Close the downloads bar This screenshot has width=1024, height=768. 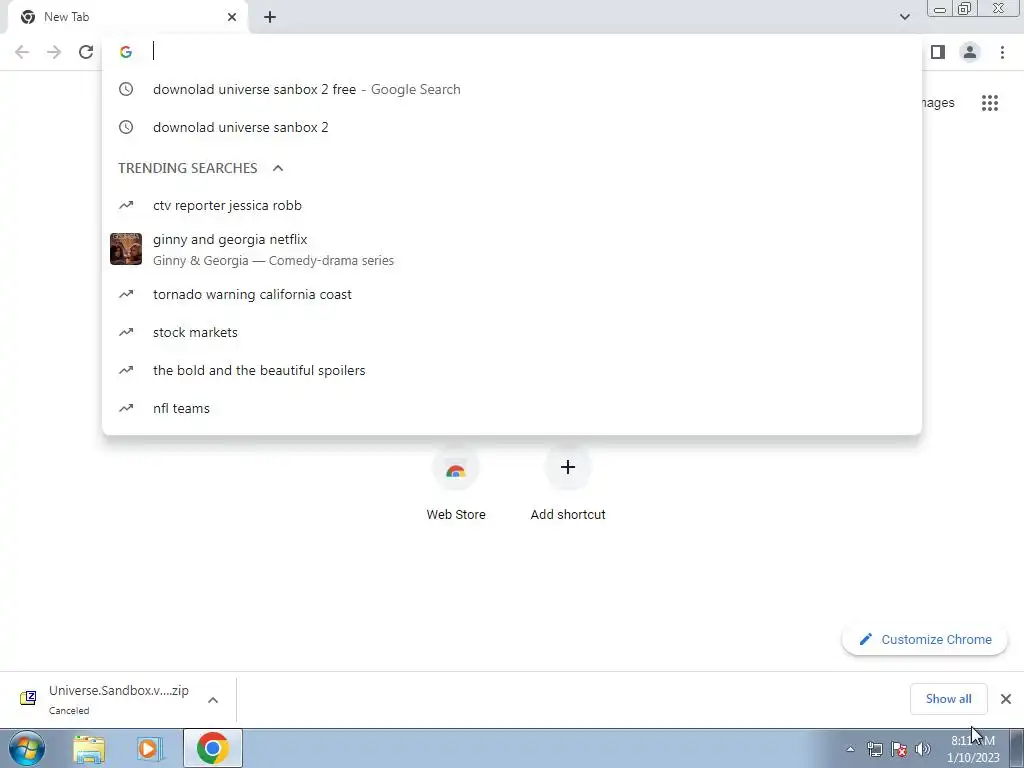pos(1006,699)
